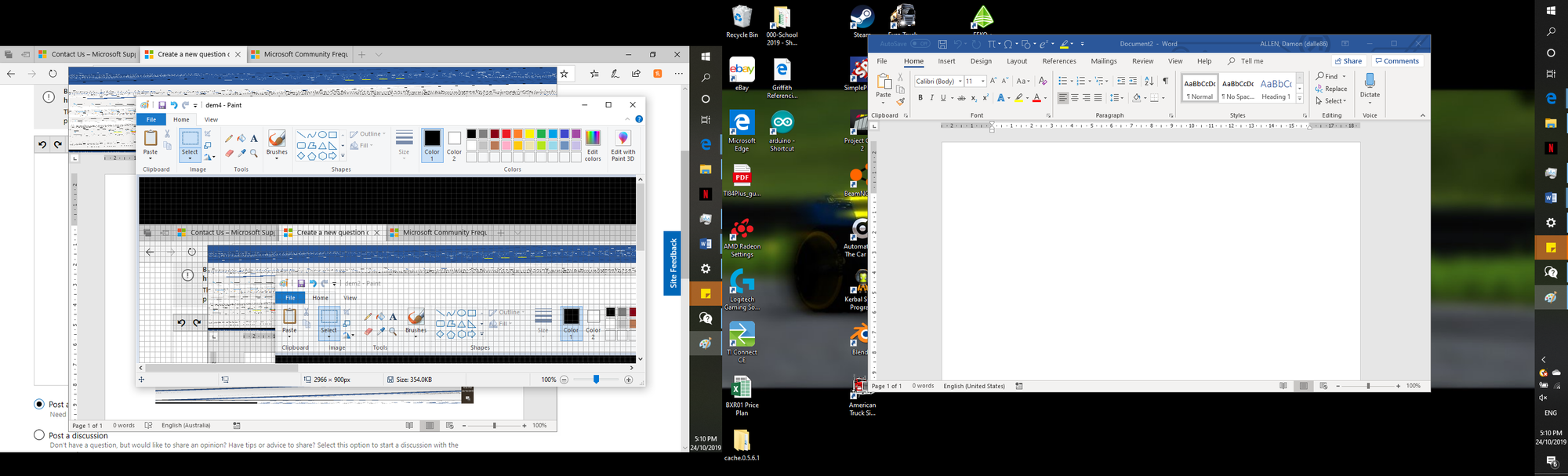Collapse the Word ribbon with chevron
Viewport: 1568px width, 476px height.
[x=1423, y=115]
